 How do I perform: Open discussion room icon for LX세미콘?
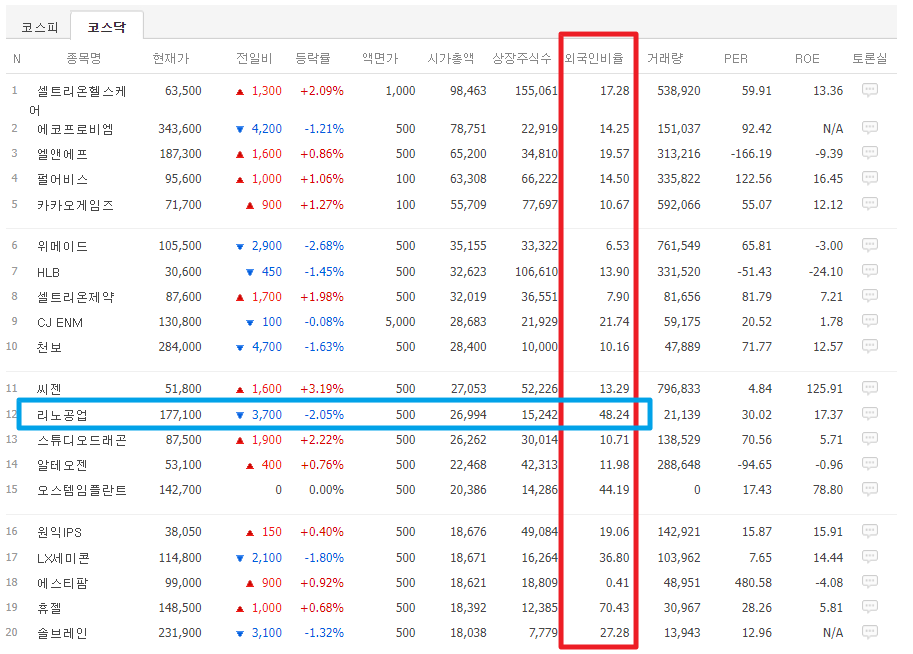869,557
